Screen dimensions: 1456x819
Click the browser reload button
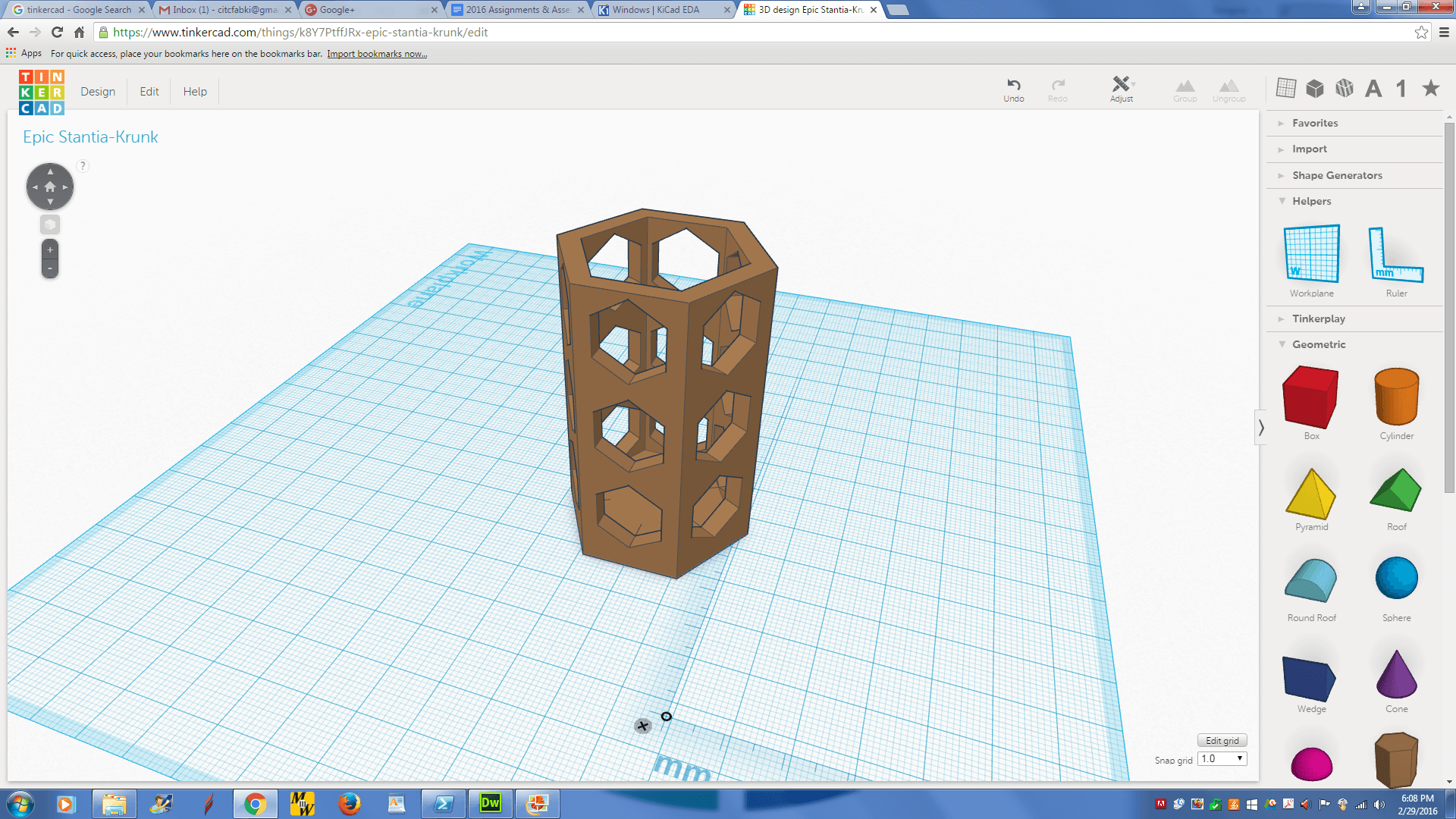click(x=57, y=33)
